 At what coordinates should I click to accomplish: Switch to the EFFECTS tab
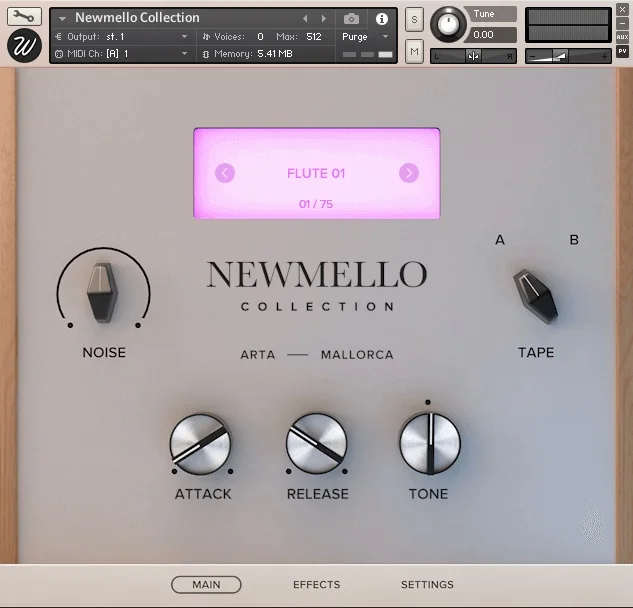pos(317,585)
